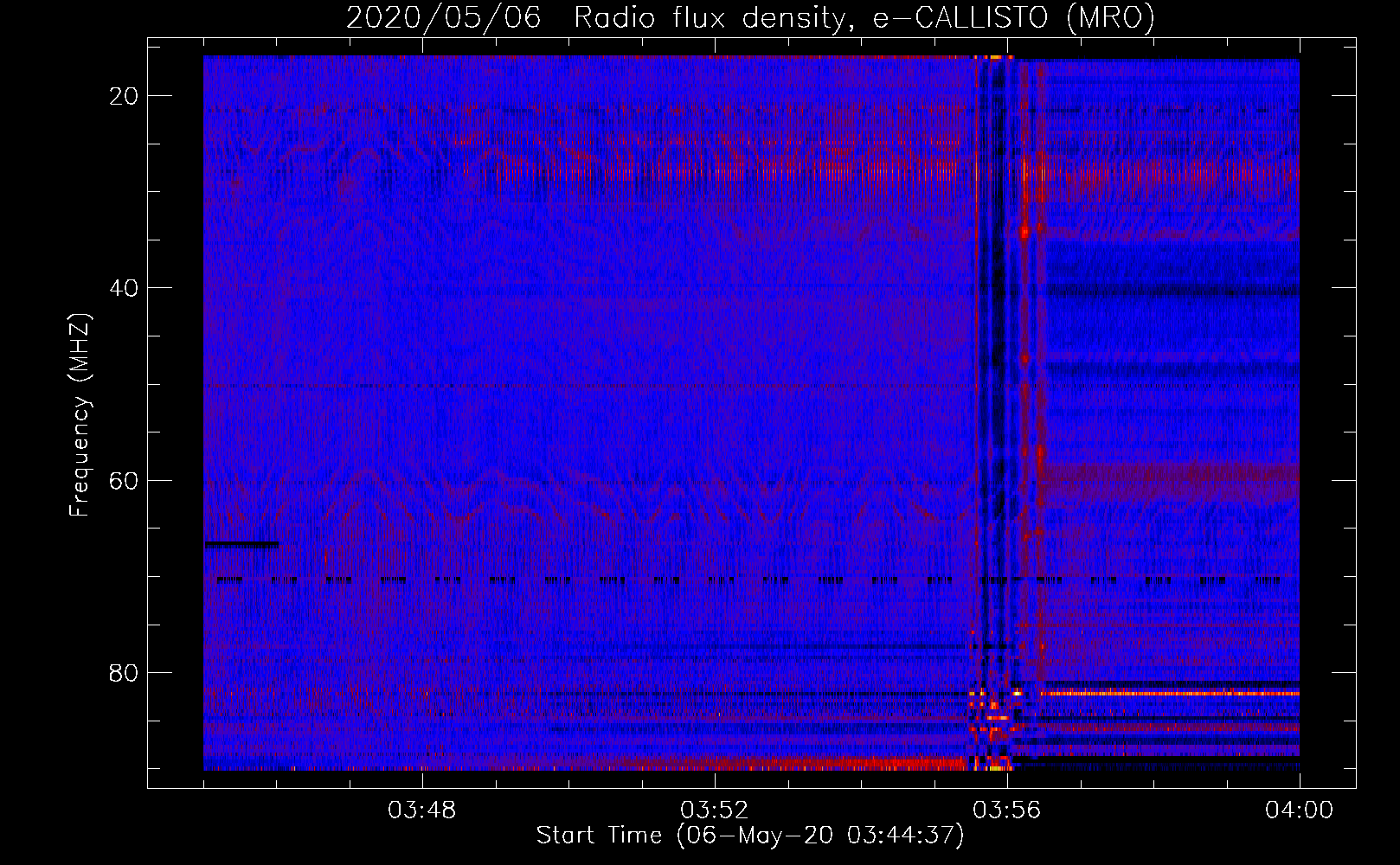Click the "20" frequency tick label
1400x865 pixels.
coord(125,96)
